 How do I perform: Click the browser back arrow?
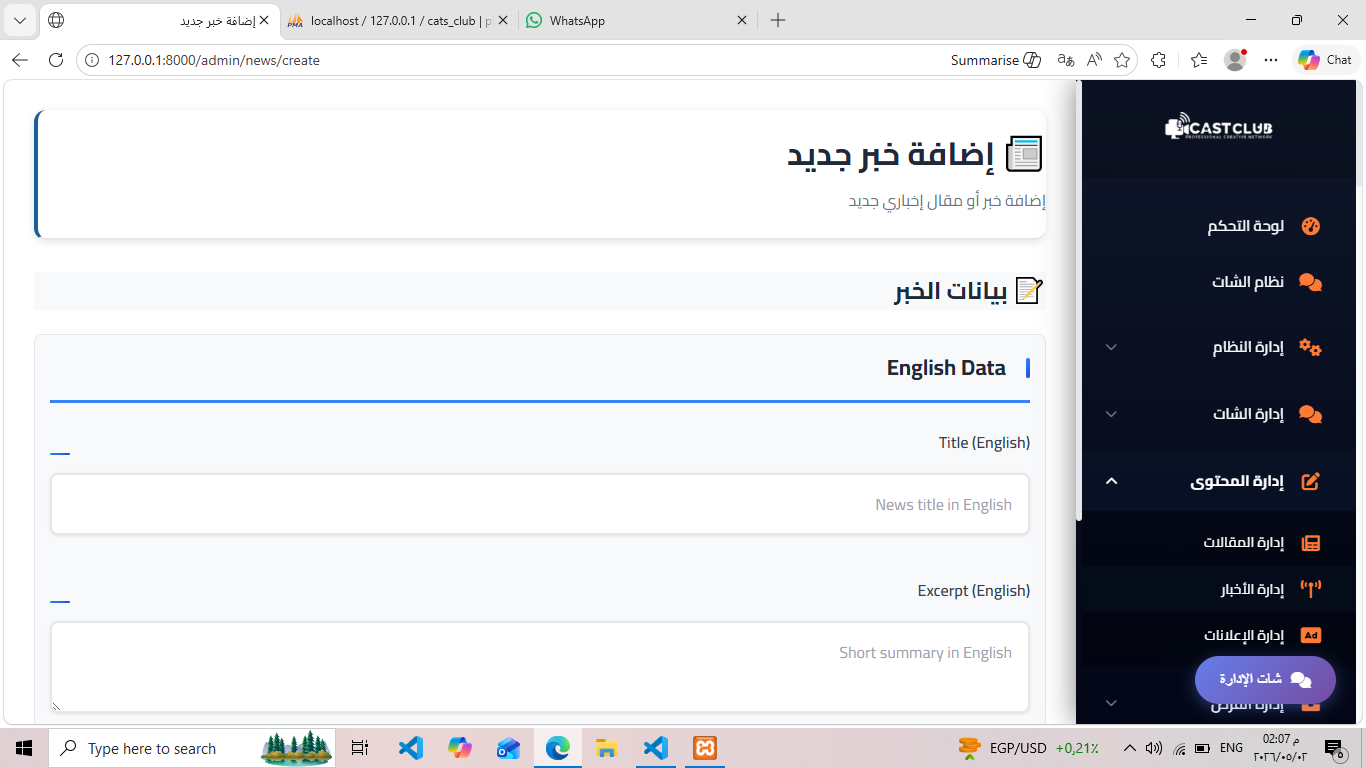20,60
